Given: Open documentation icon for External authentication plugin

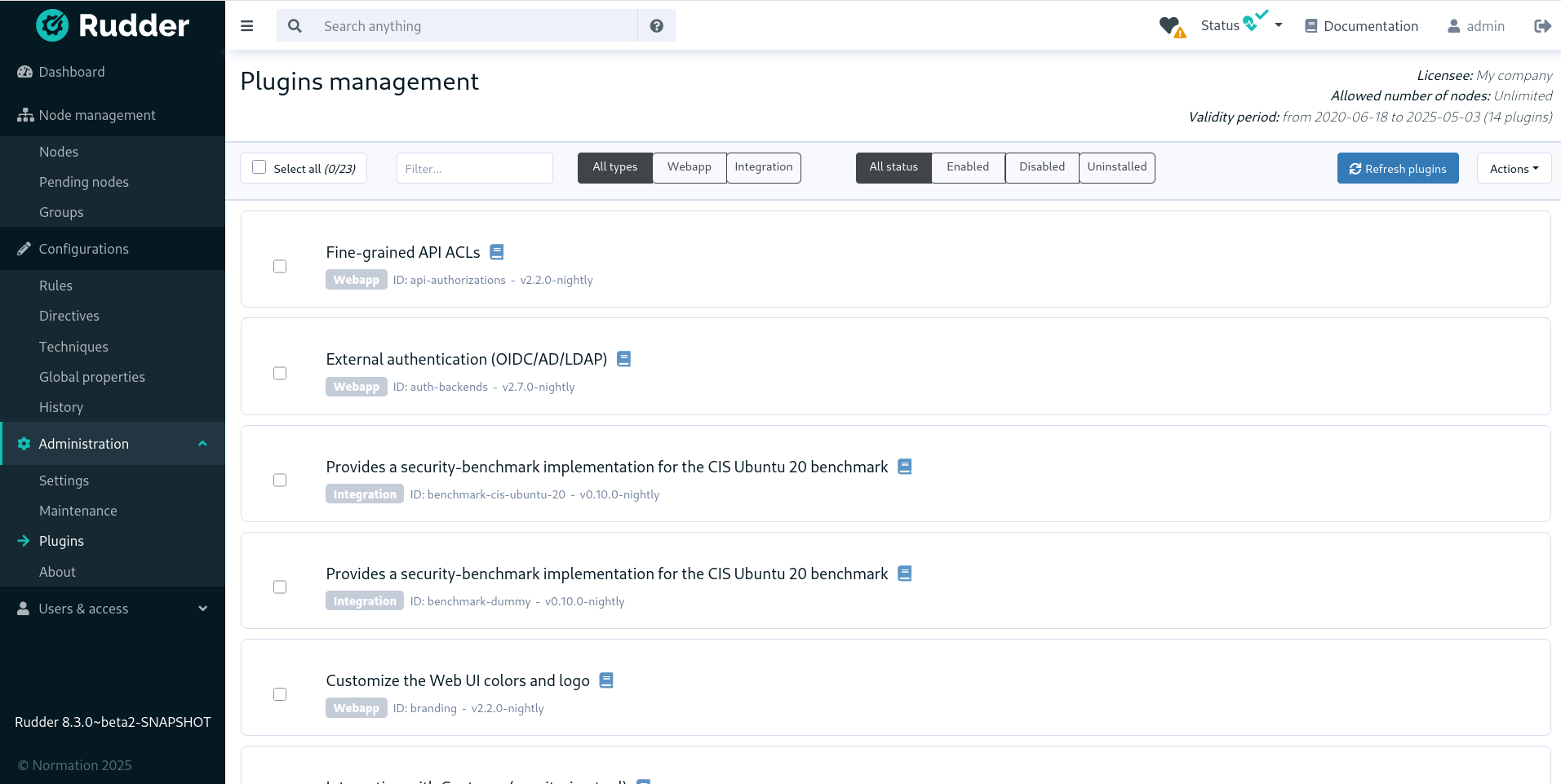Looking at the screenshot, I should tap(623, 359).
